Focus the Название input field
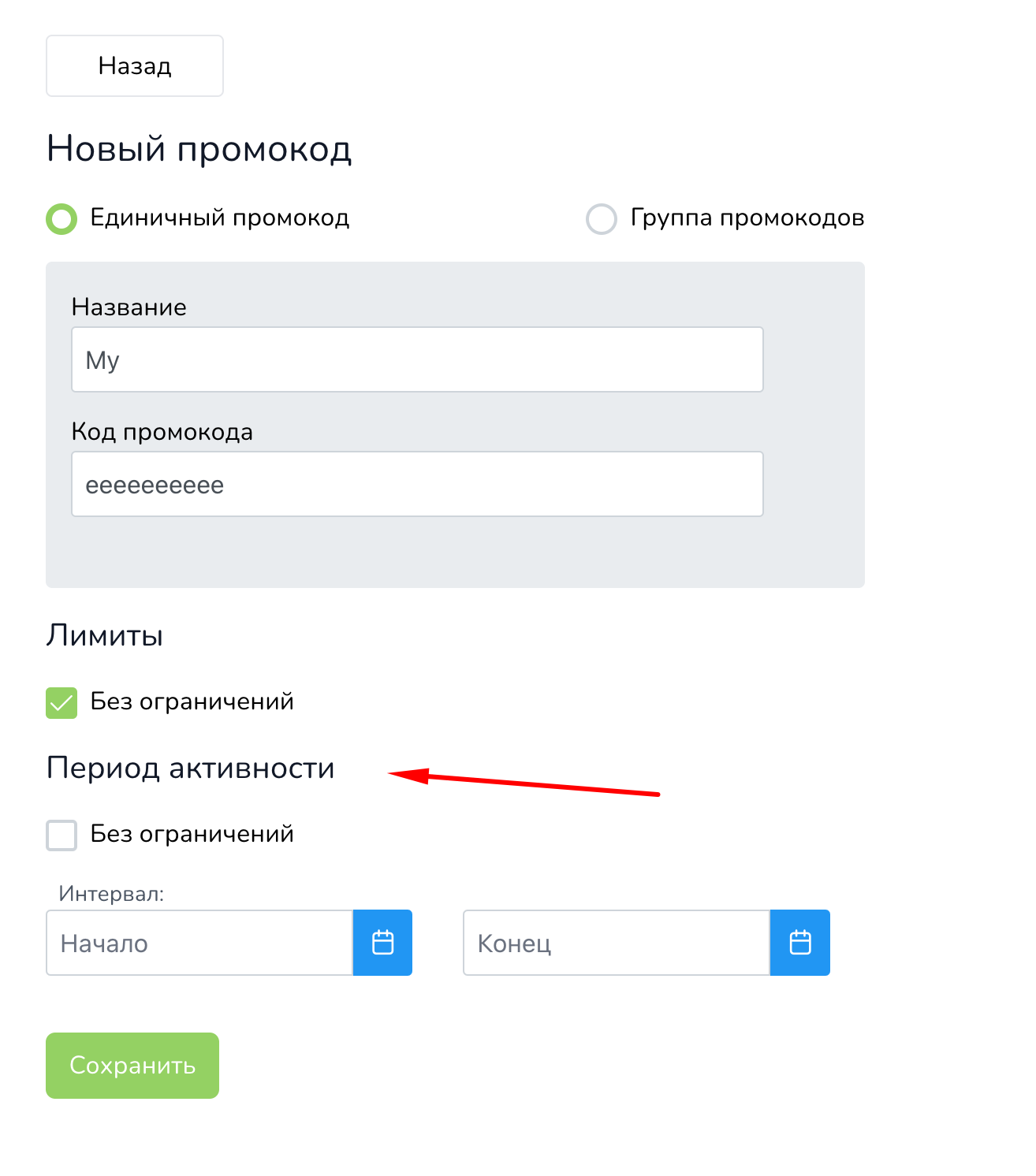This screenshot has width=1036, height=1176. pyautogui.click(x=417, y=359)
